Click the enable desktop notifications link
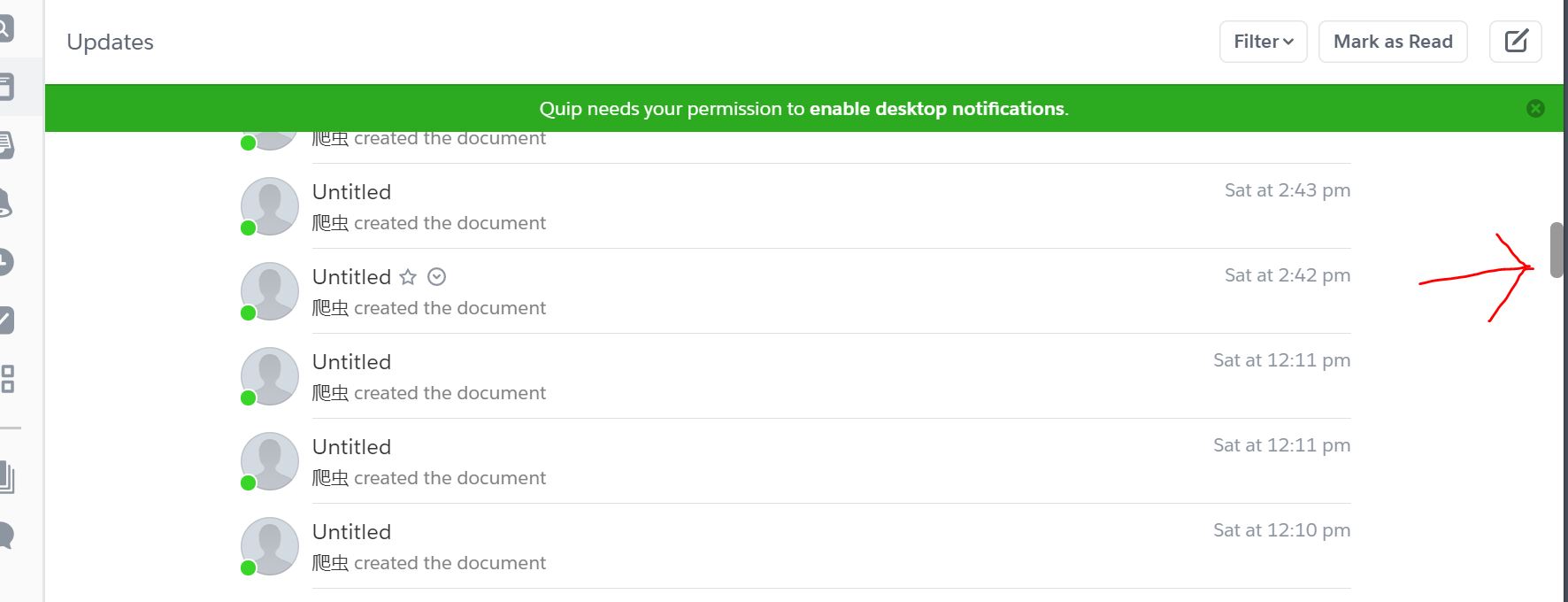This screenshot has width=1568, height=602. point(936,109)
